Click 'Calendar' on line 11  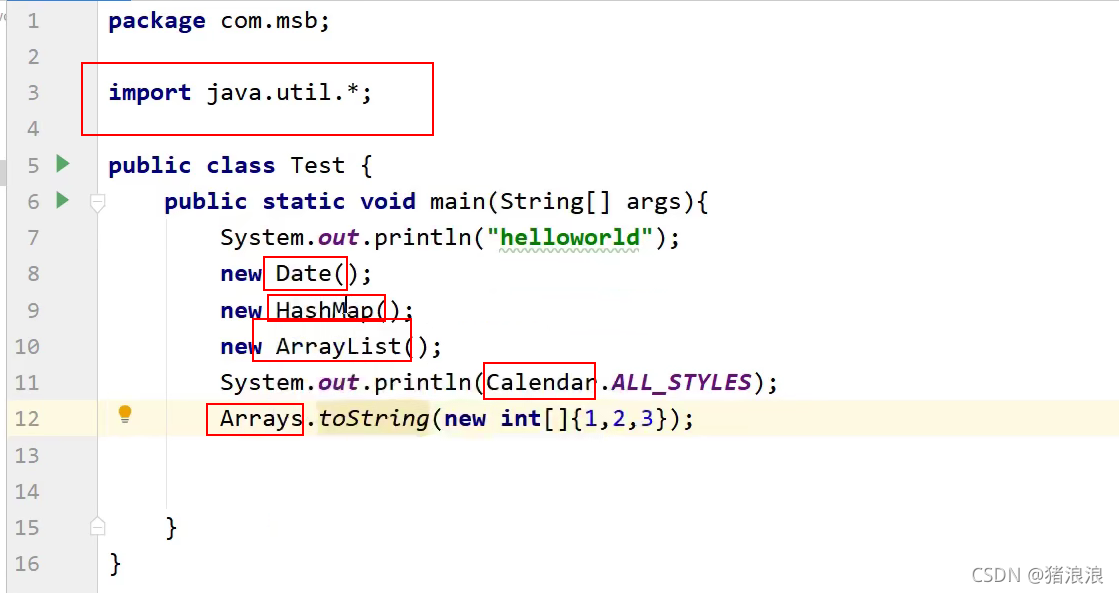coord(540,382)
